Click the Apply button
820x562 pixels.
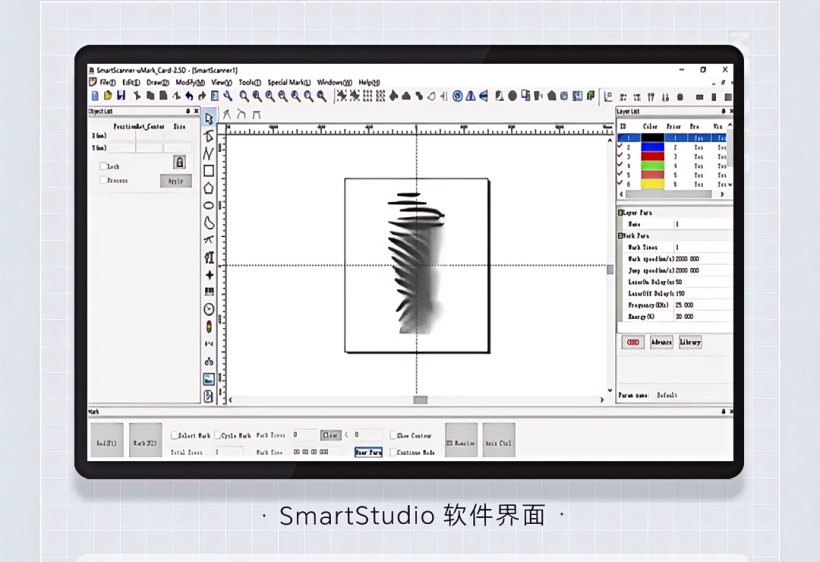click(x=175, y=181)
